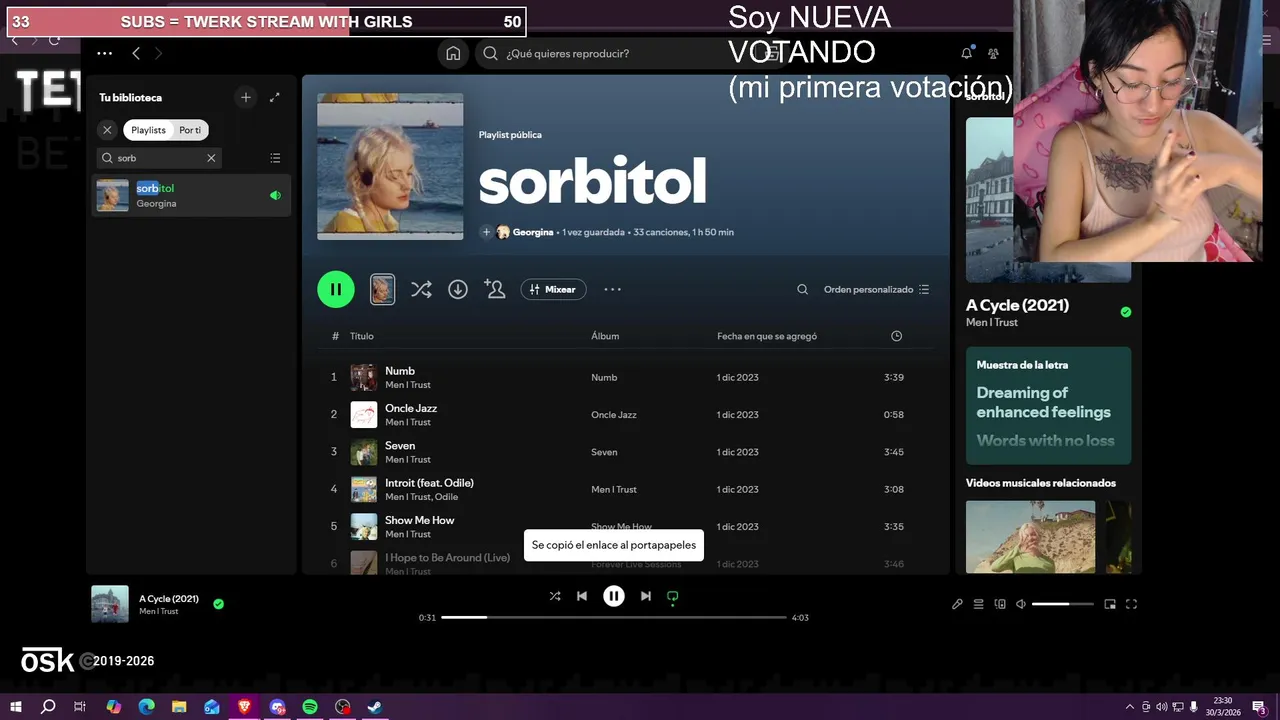The height and width of the screenshot is (720, 1280).
Task: Open connect to a device
Action: (x=1000, y=604)
